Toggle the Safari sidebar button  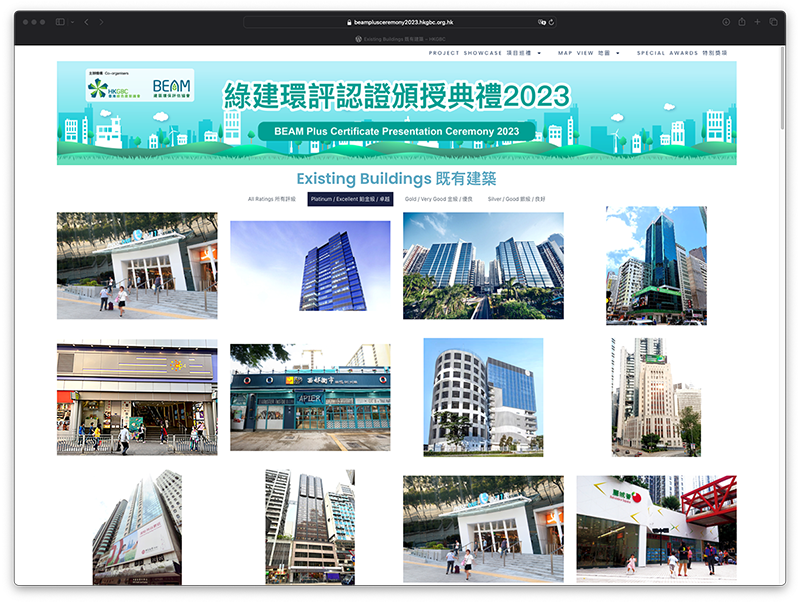60,22
